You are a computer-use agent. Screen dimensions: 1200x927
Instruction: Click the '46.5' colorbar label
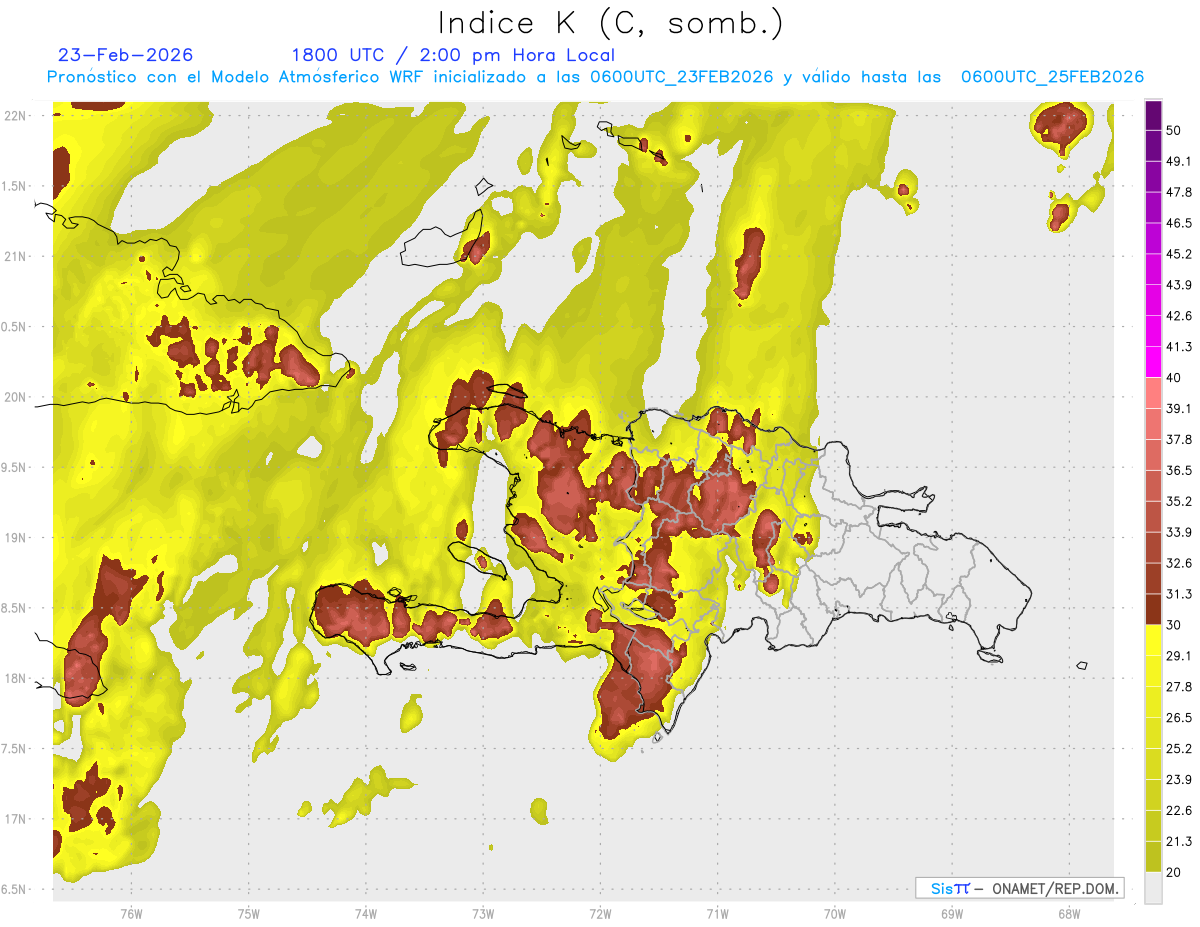tap(1179, 223)
